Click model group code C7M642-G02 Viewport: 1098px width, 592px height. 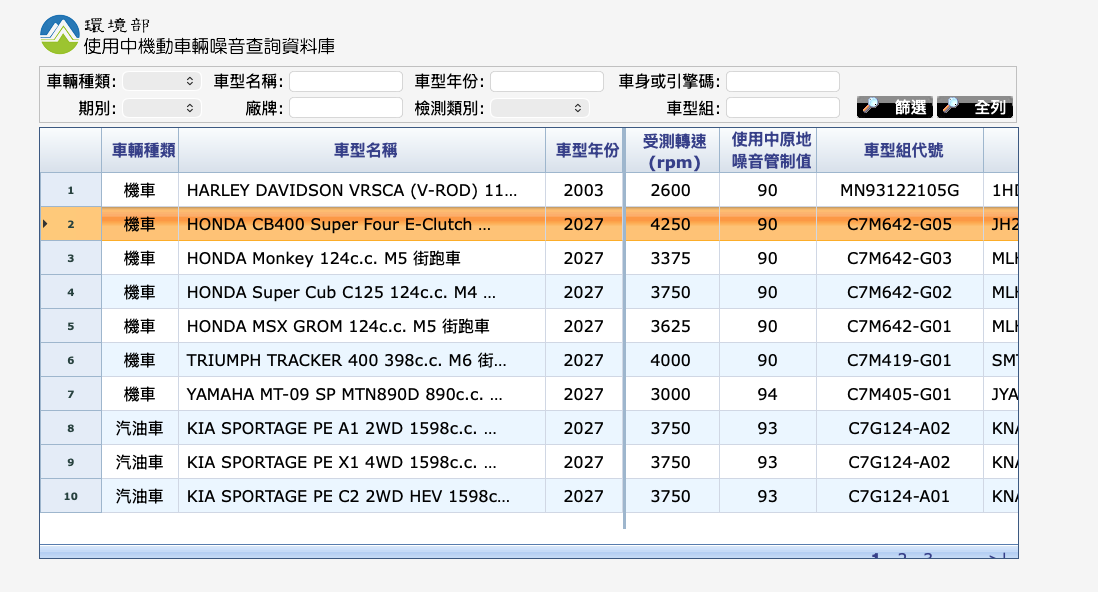click(899, 292)
